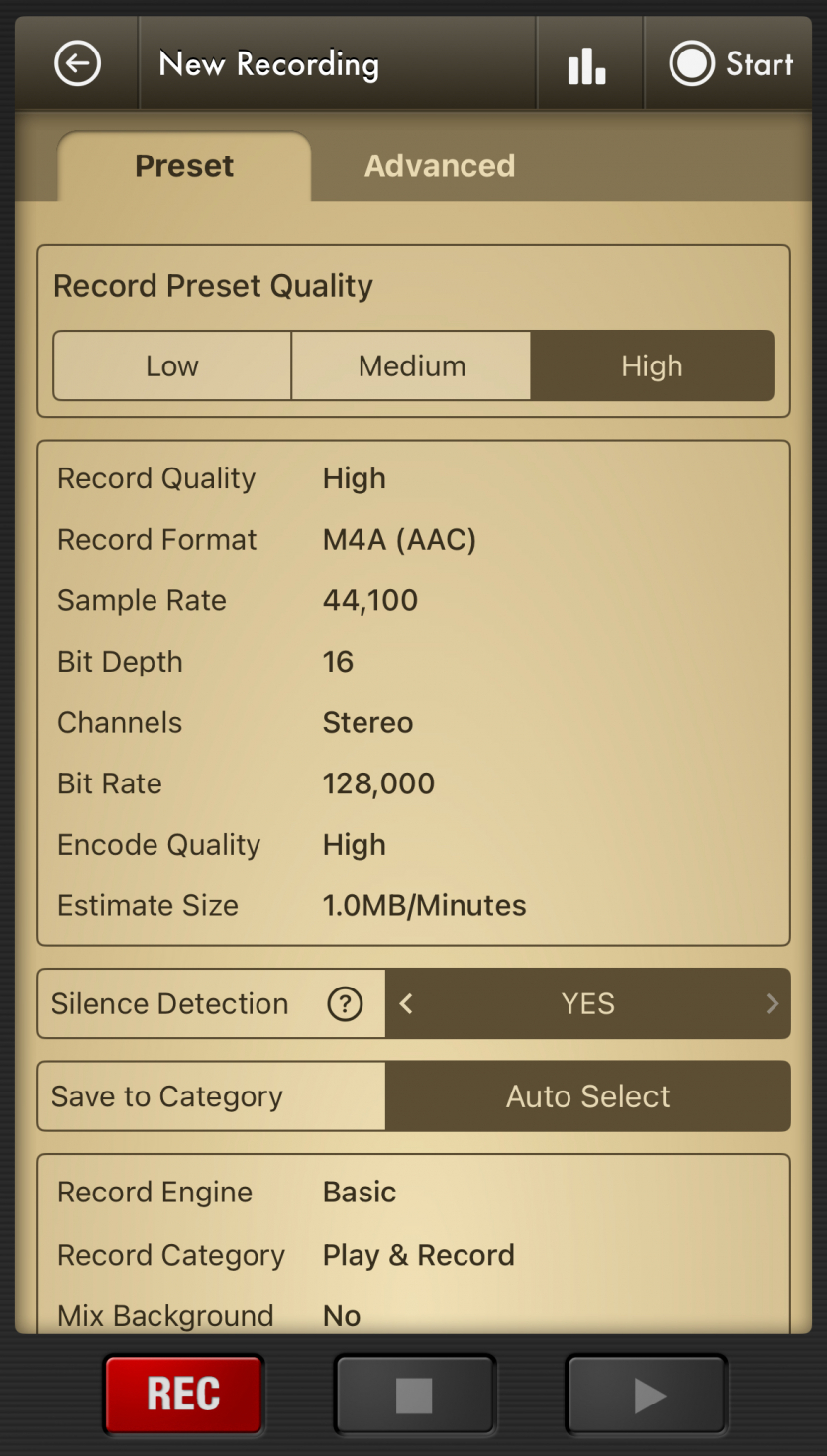Switch to the Preset tab
Image resolution: width=827 pixels, height=1456 pixels.
tap(184, 165)
